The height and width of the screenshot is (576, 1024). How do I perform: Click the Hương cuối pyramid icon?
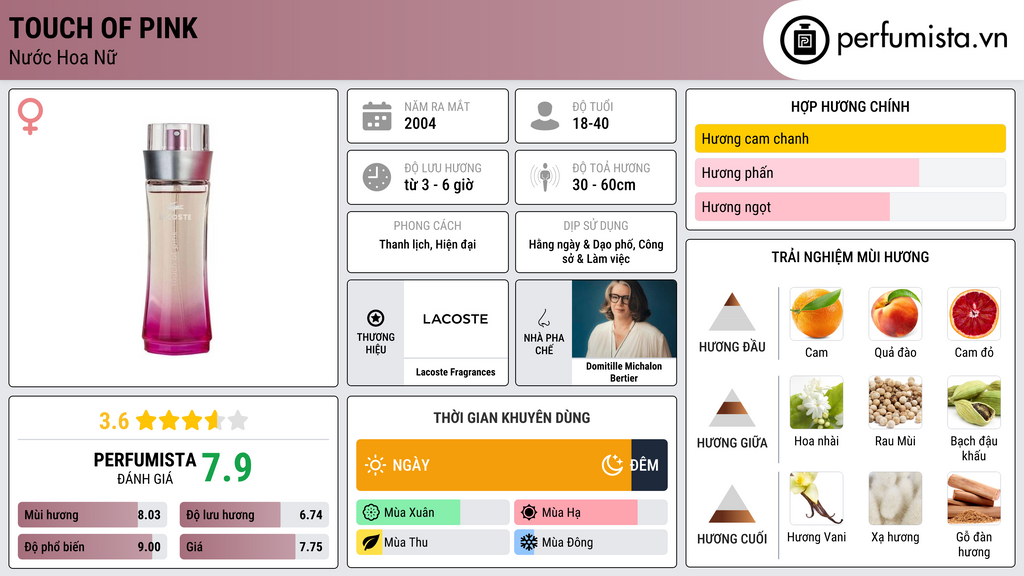732,504
